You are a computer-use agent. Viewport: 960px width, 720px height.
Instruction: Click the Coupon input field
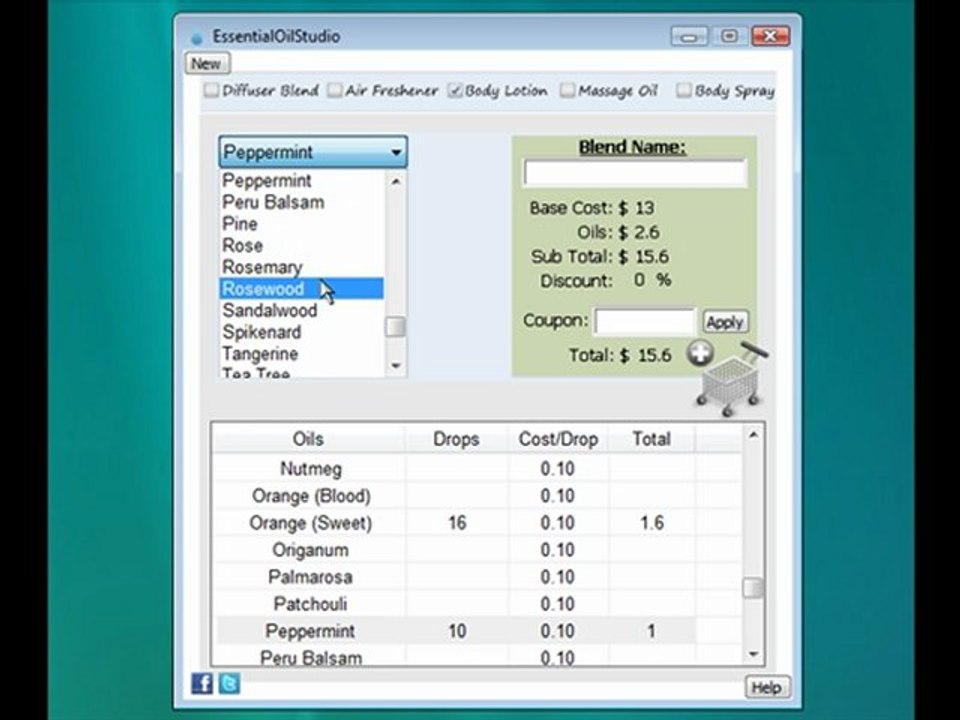[645, 322]
